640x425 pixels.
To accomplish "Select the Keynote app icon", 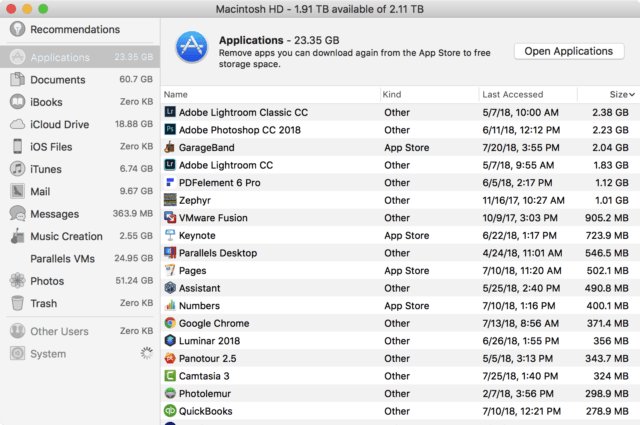I will 170,235.
